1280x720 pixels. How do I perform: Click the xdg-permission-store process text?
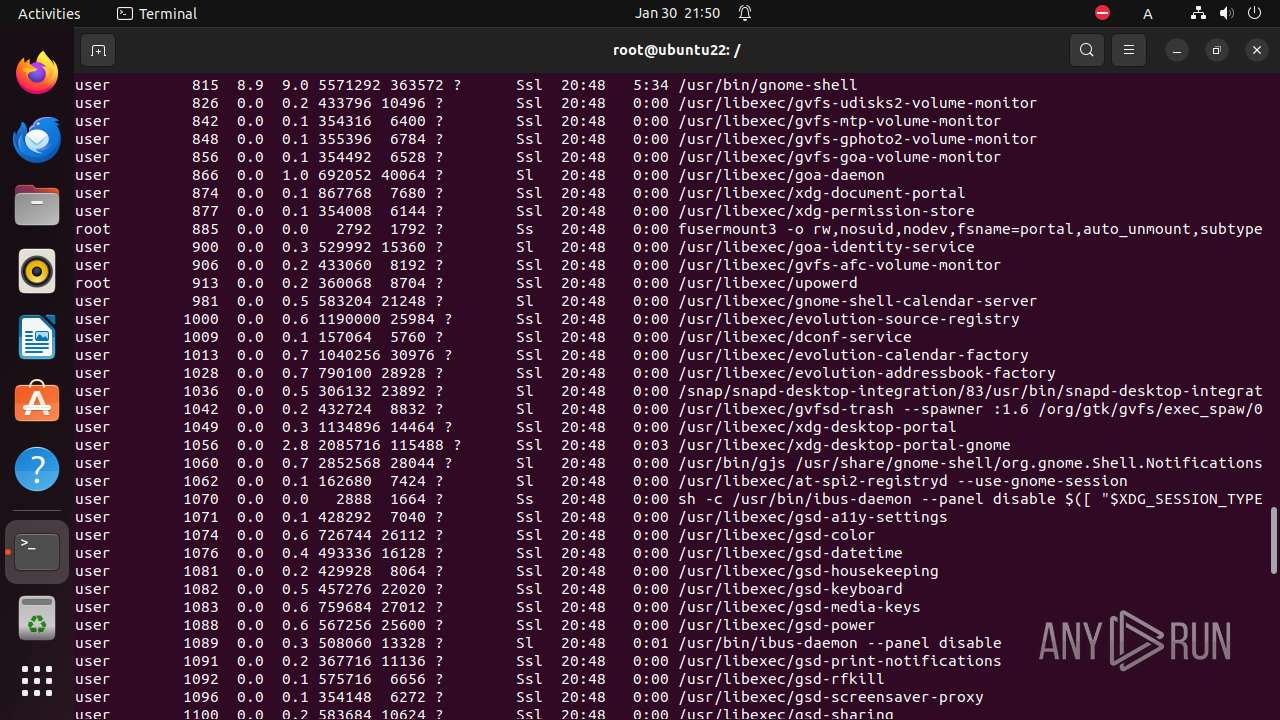point(826,211)
